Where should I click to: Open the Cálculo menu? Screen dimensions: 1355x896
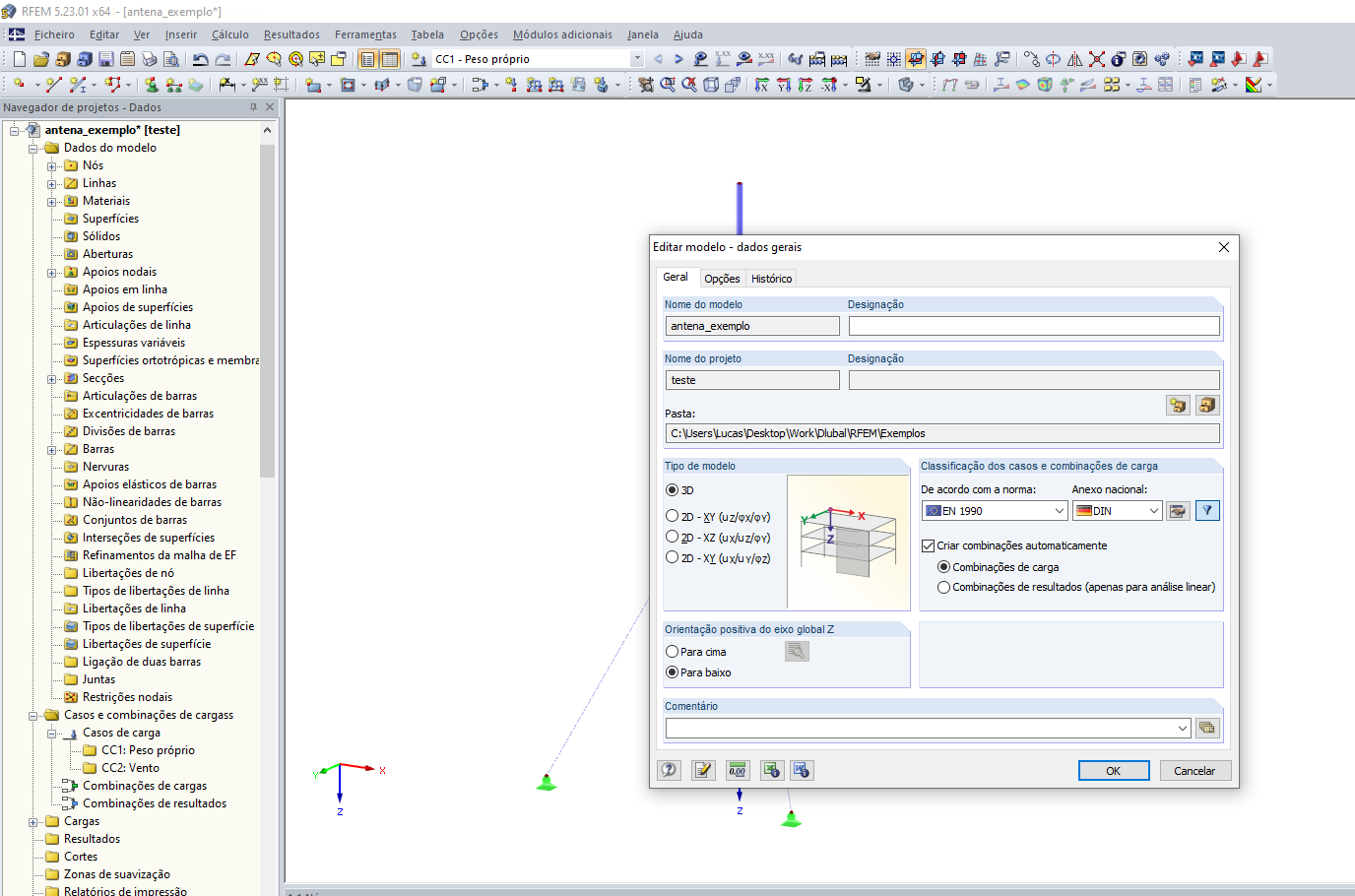(x=230, y=34)
